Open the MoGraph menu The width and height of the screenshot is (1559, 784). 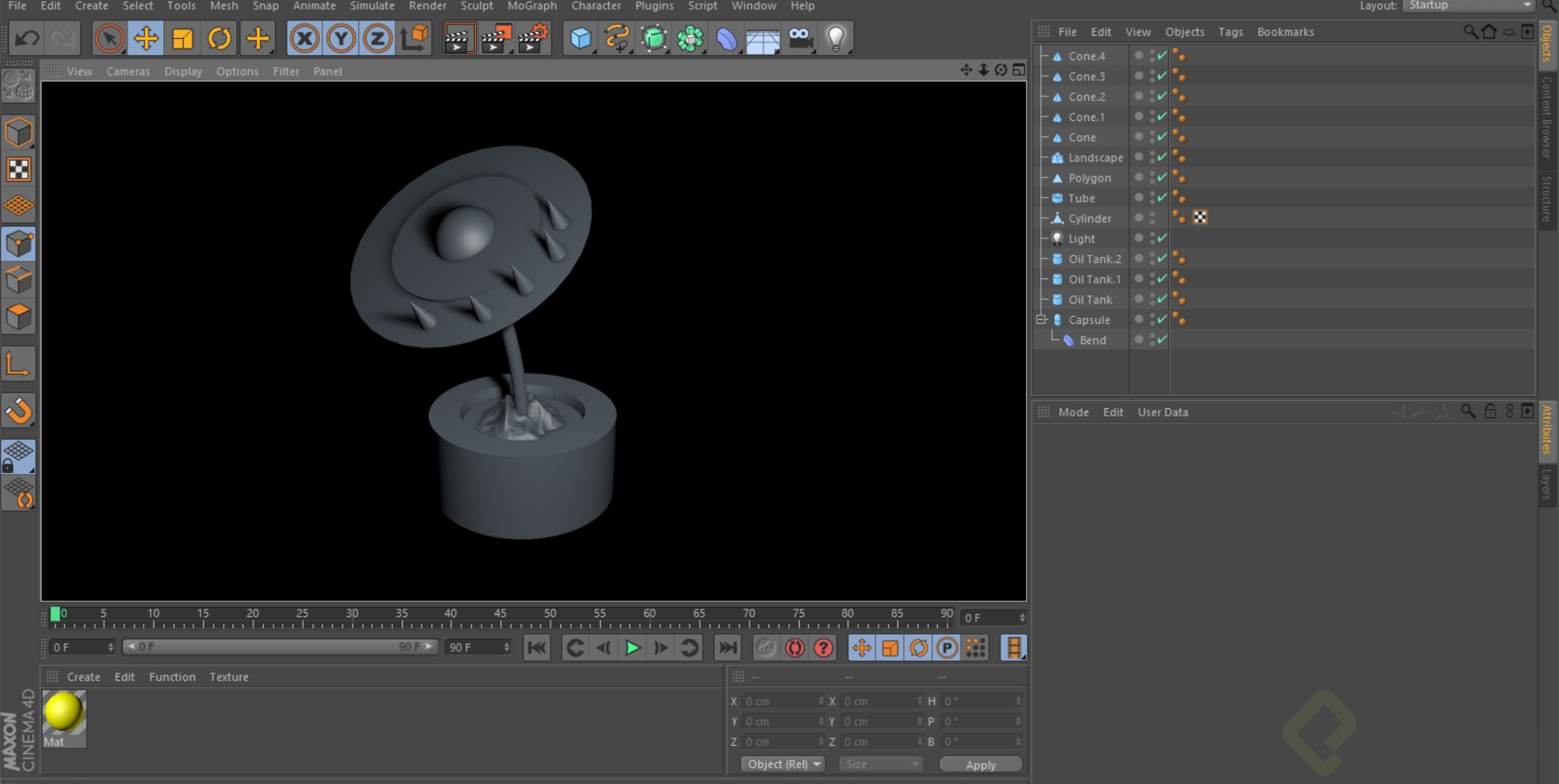[532, 6]
